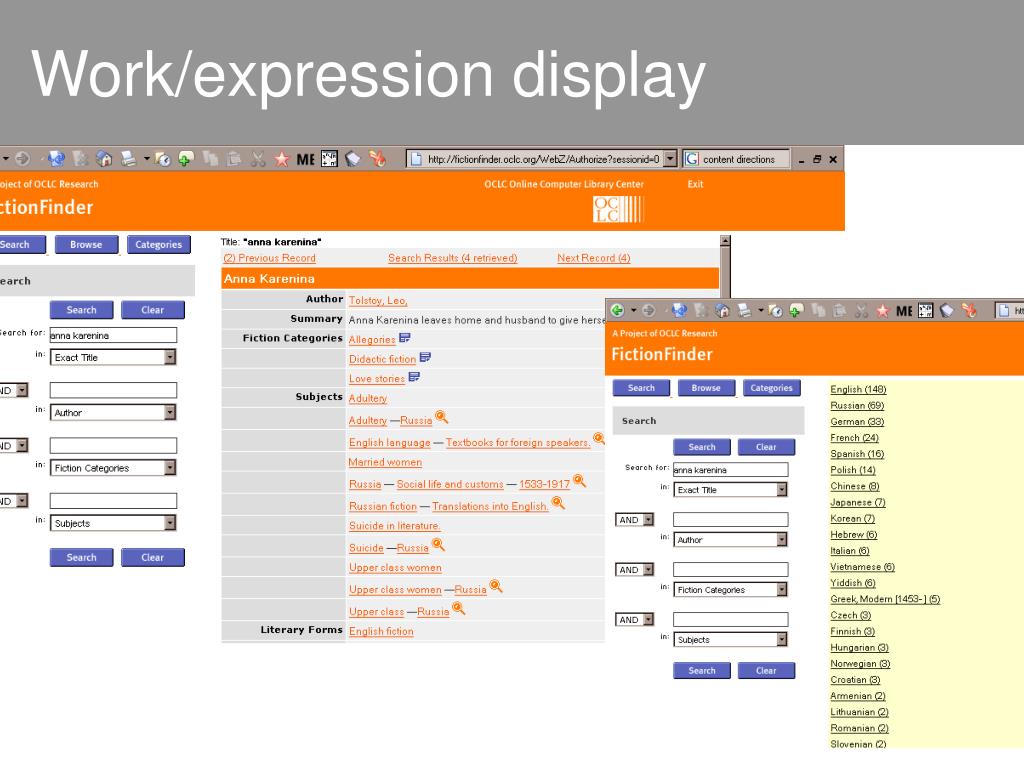Click magnifier icon beside Upper class women — Russia
Screen dimensions: 1024x768
(496, 586)
